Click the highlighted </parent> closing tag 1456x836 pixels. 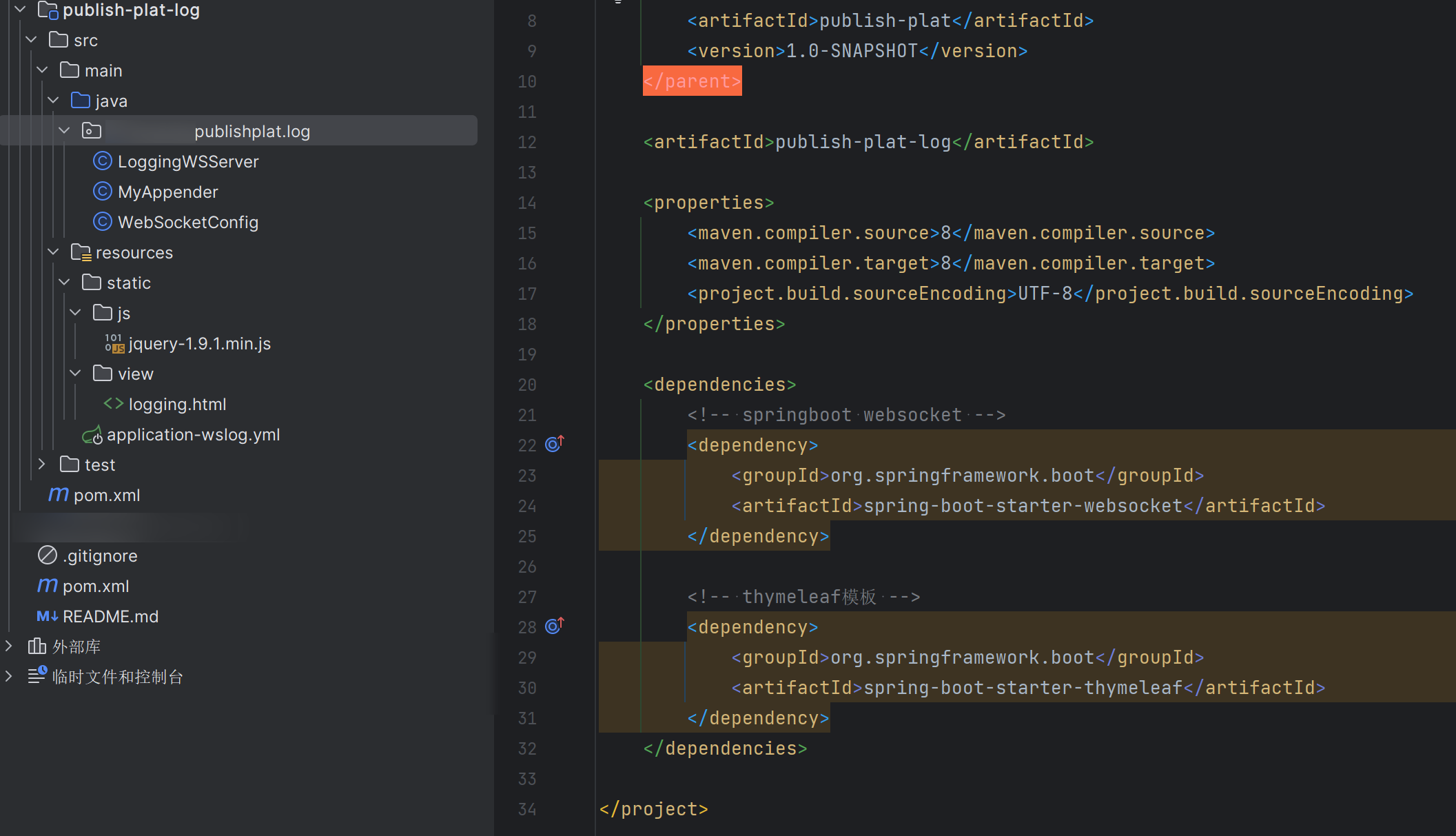692,81
